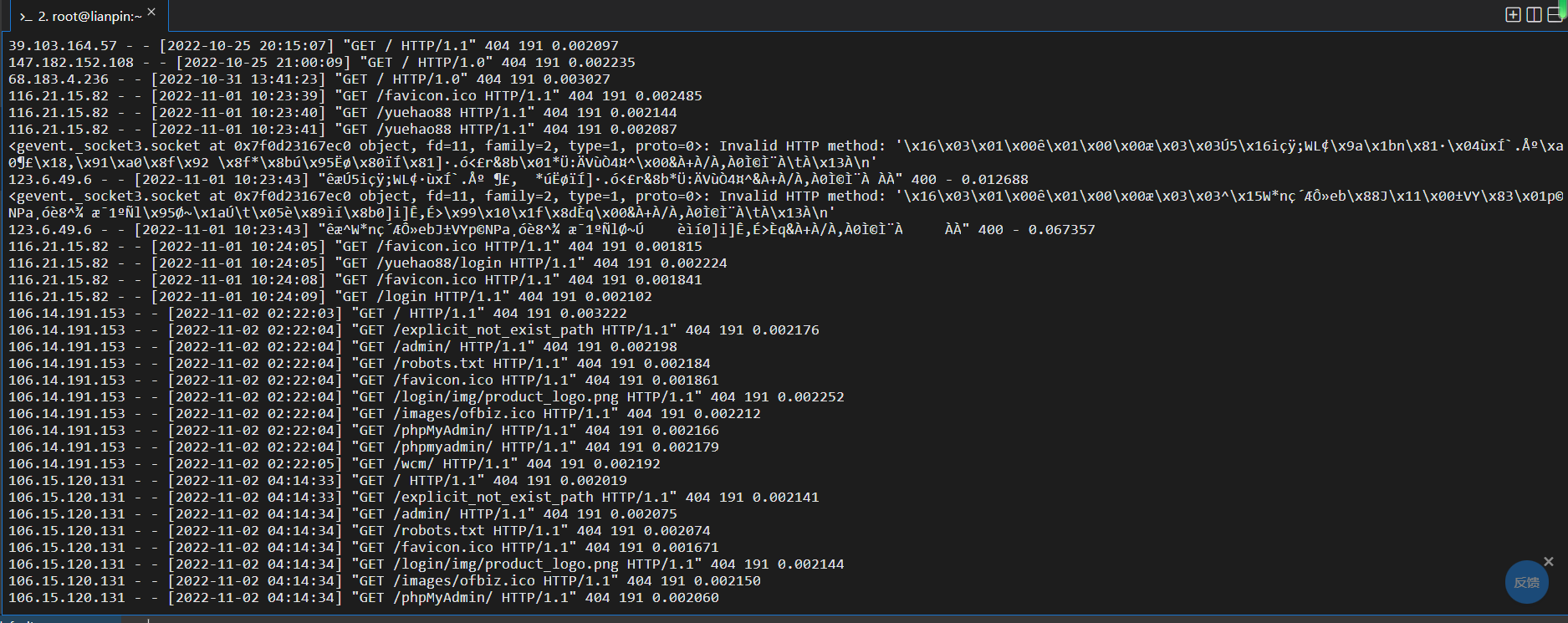Dismiss the 反馈 feedback bubble
The width and height of the screenshot is (1568, 623).
tap(1549, 561)
